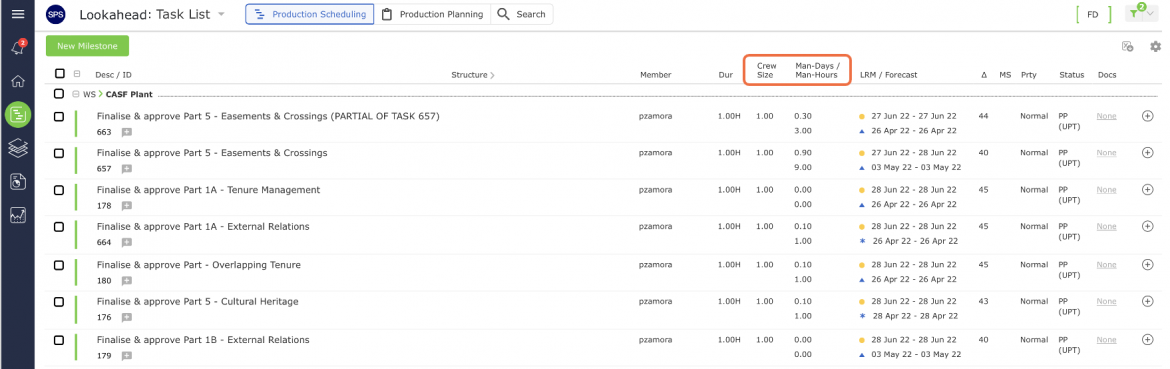Collapse the WS CASF Plant group

[x=75, y=95]
